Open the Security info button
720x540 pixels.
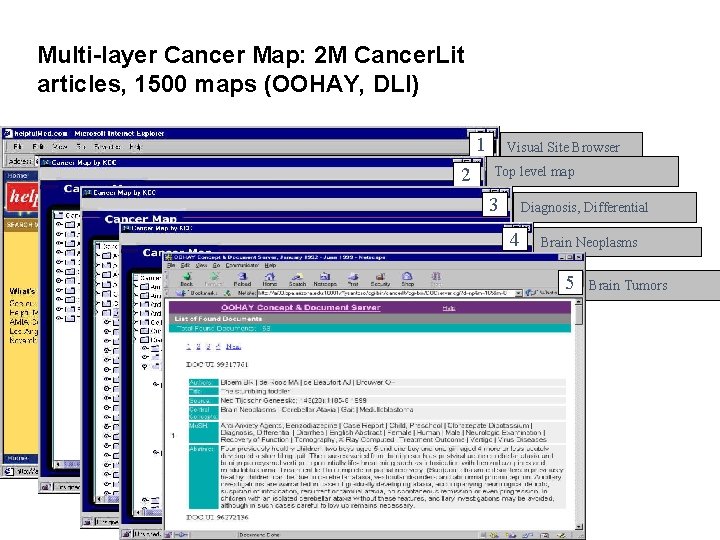pos(380,279)
